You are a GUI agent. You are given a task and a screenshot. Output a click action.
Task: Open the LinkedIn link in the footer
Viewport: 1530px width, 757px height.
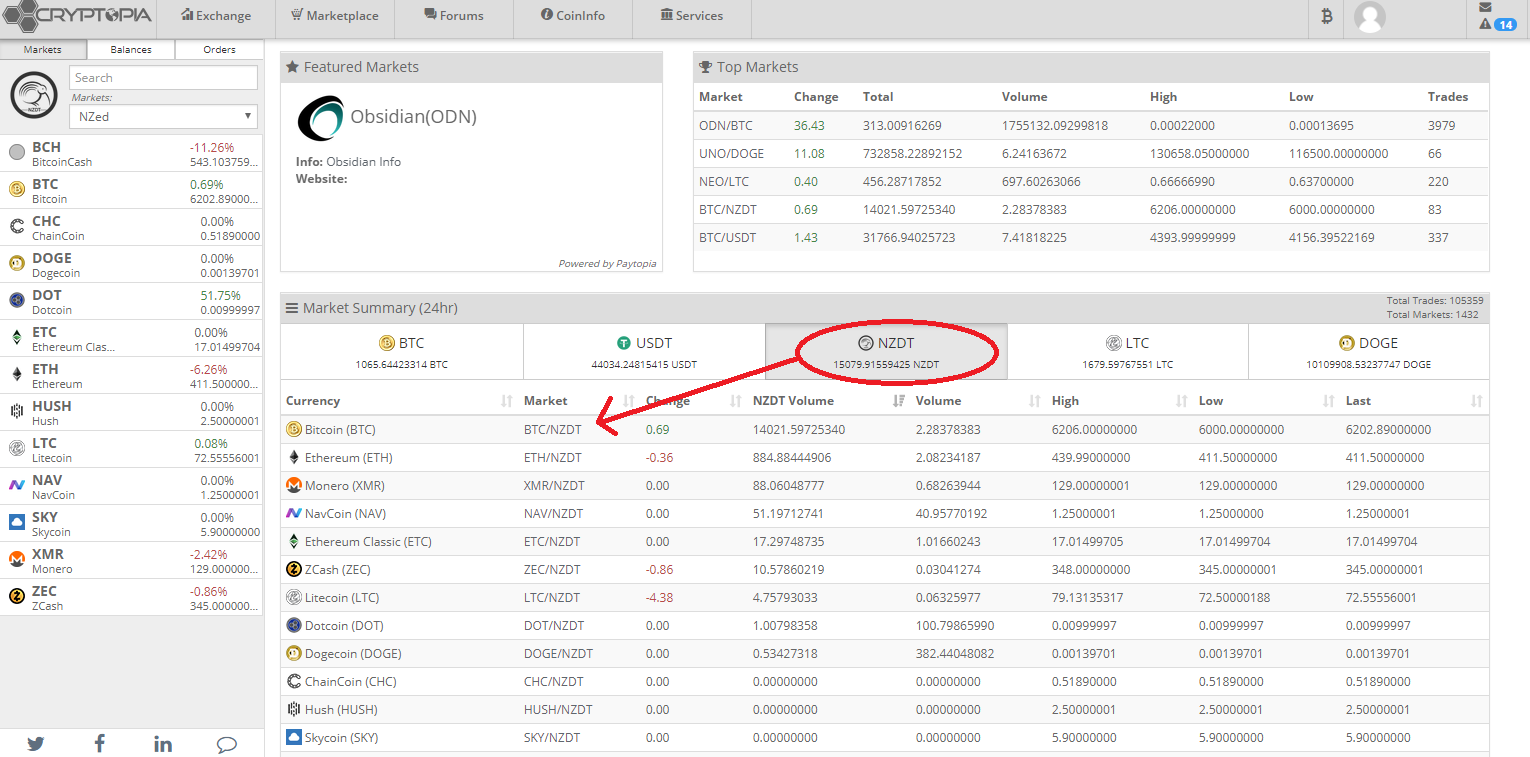pos(163,744)
